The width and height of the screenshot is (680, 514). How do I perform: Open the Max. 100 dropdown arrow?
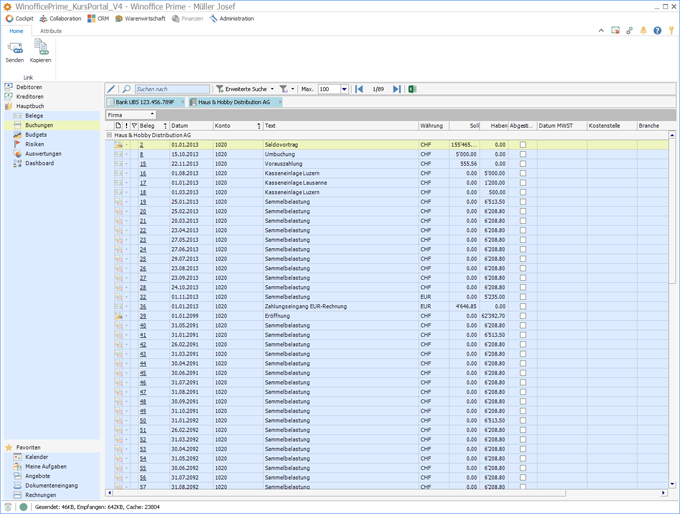click(x=344, y=89)
